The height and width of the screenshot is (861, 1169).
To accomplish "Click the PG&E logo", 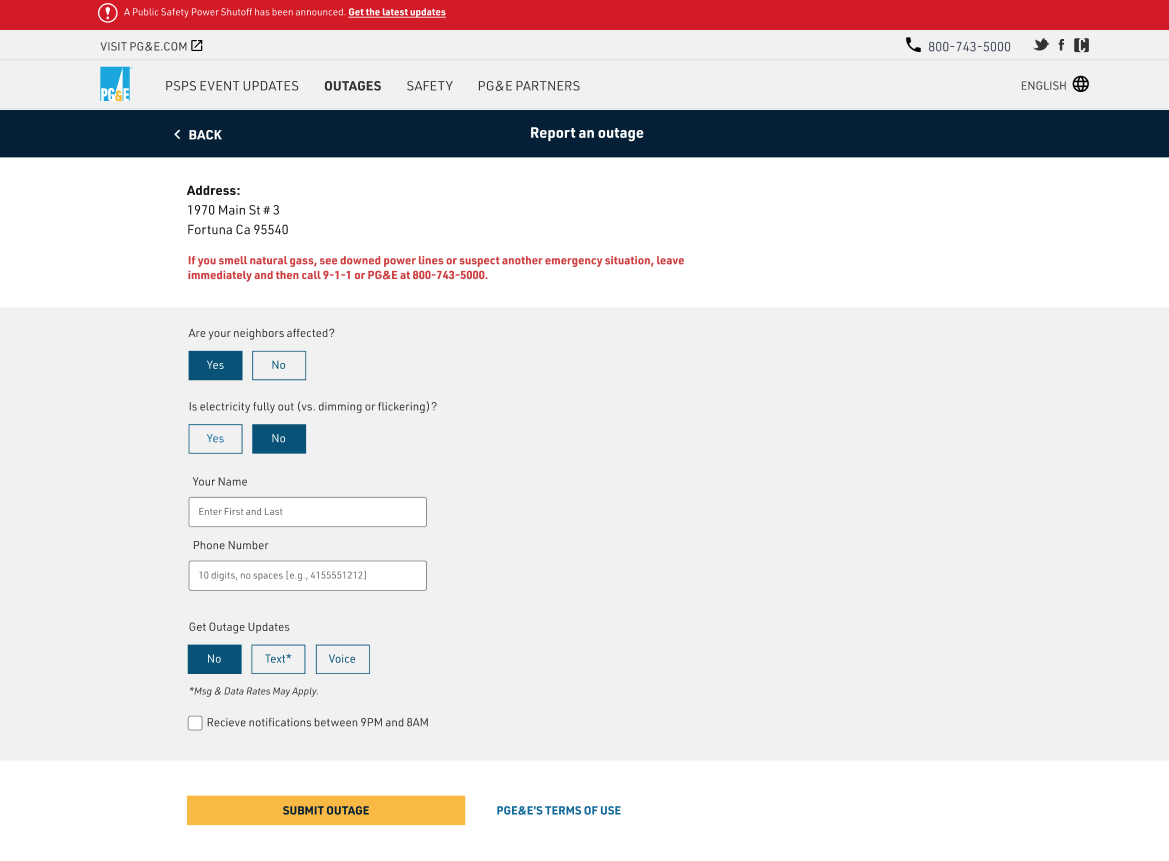I will pos(116,84).
